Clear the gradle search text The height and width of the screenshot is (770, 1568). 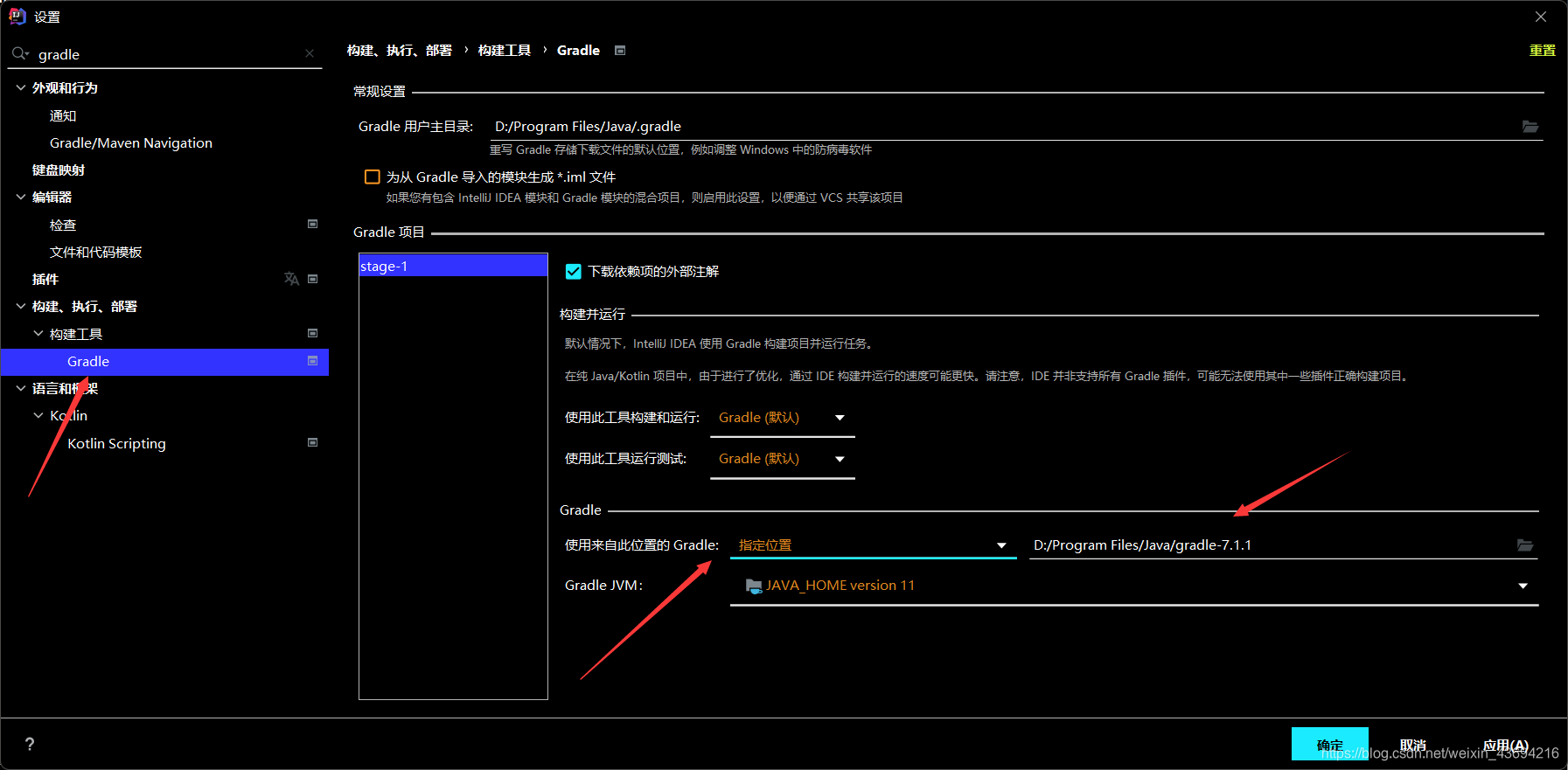pyautogui.click(x=310, y=54)
